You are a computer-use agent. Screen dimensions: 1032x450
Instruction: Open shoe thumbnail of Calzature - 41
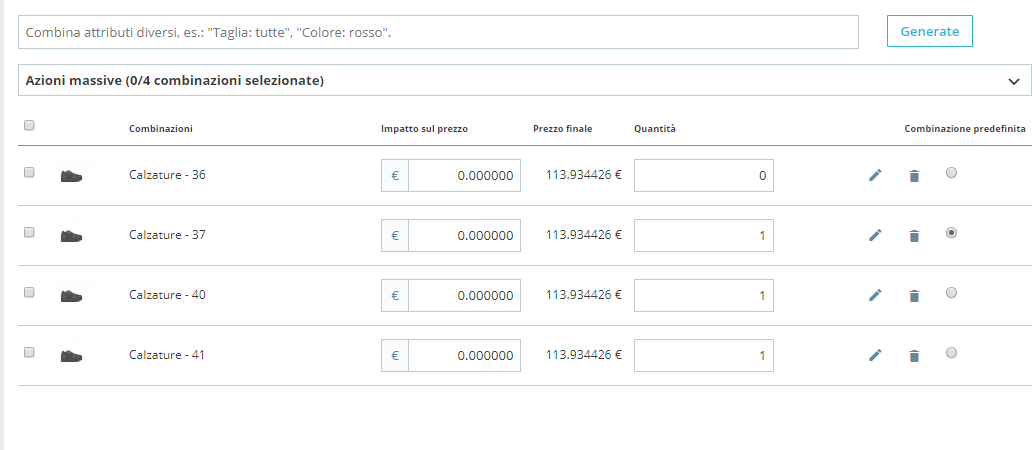point(72,355)
